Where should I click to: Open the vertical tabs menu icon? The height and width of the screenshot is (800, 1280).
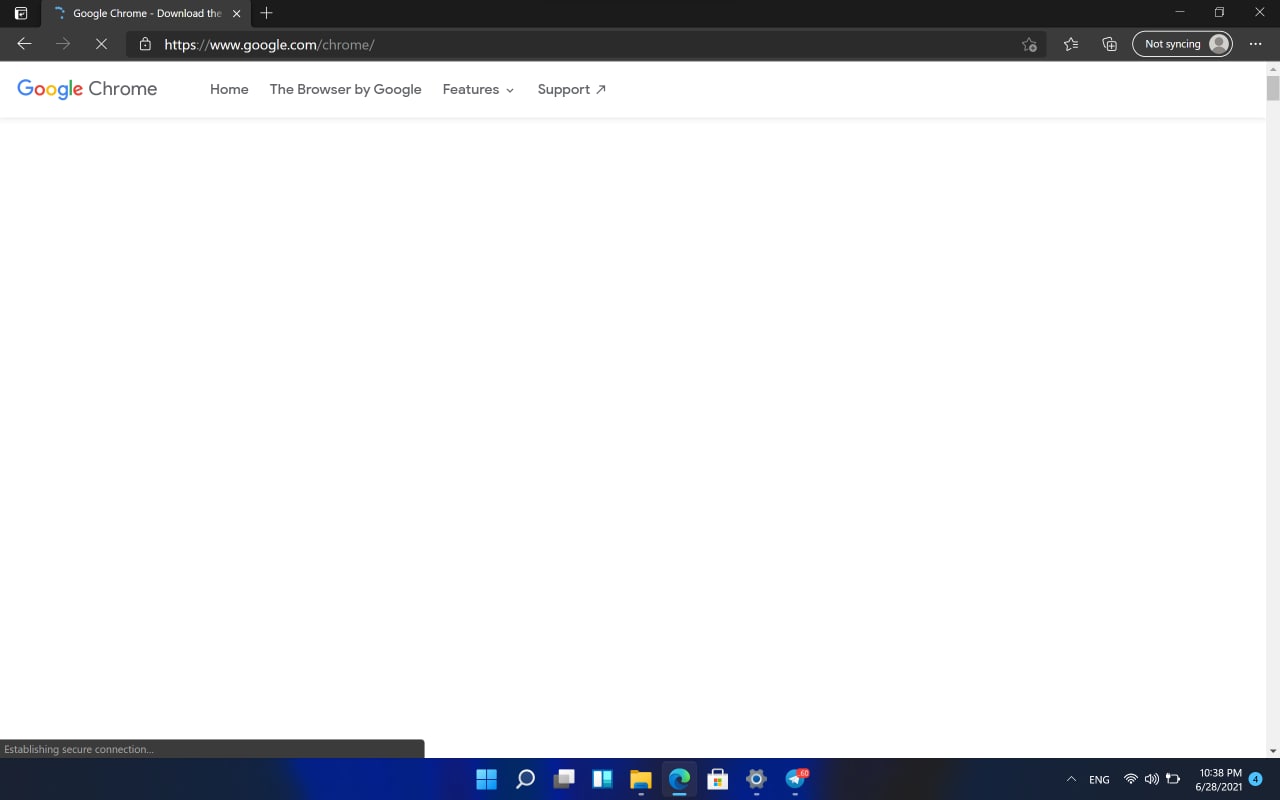pos(21,13)
